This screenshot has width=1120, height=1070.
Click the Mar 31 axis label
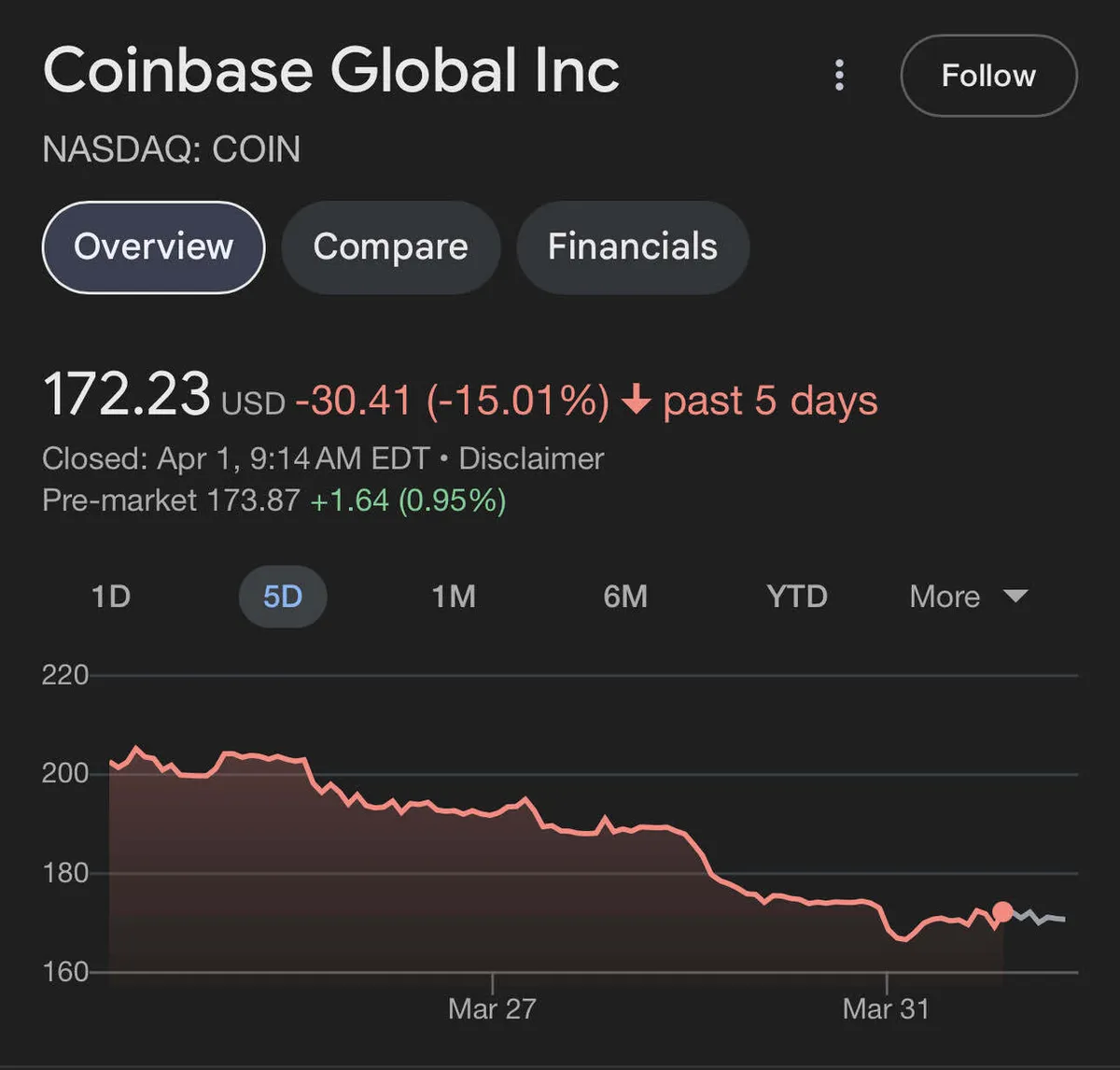(x=886, y=1008)
